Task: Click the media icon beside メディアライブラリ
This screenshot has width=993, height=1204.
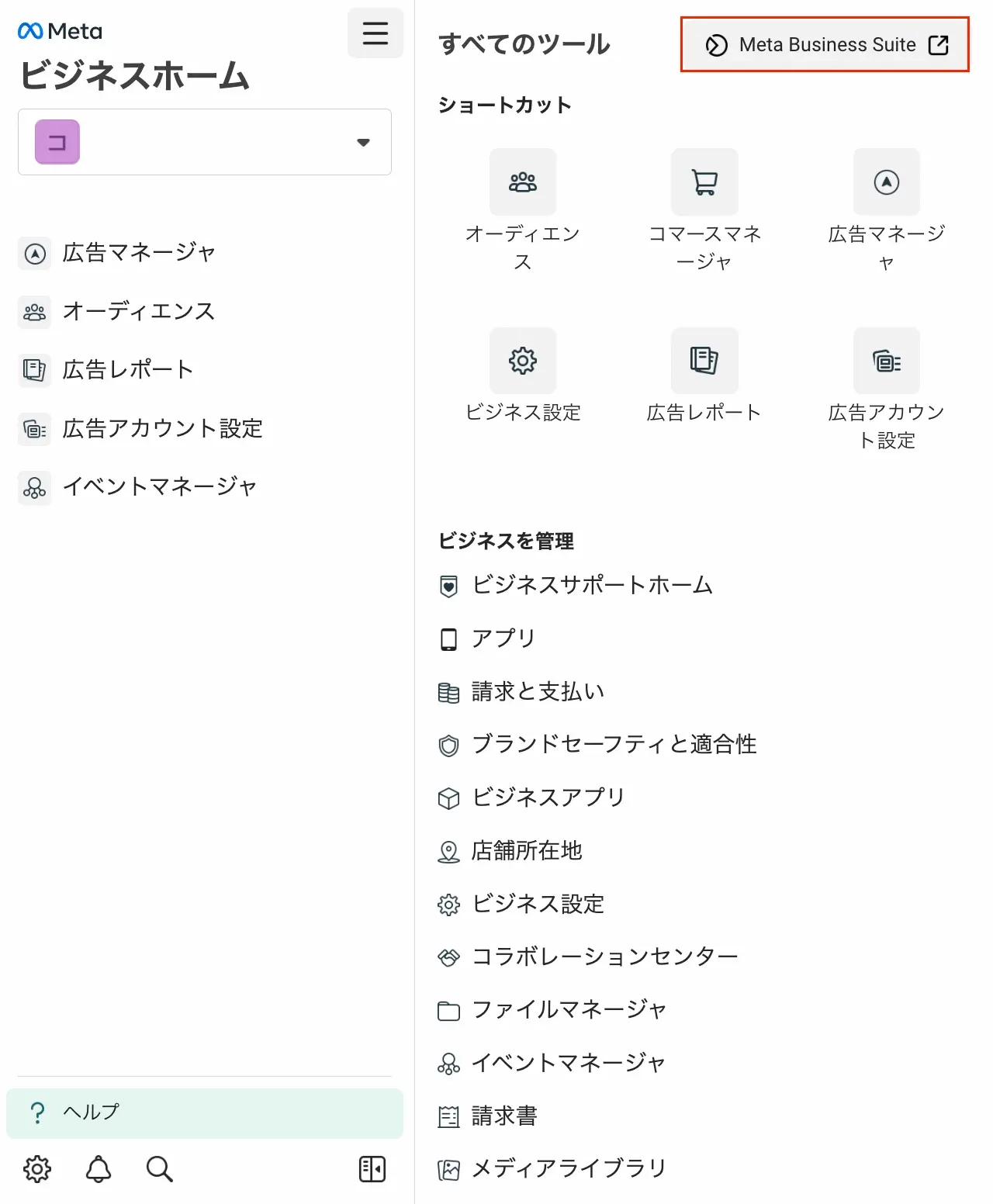Action: (x=448, y=1170)
